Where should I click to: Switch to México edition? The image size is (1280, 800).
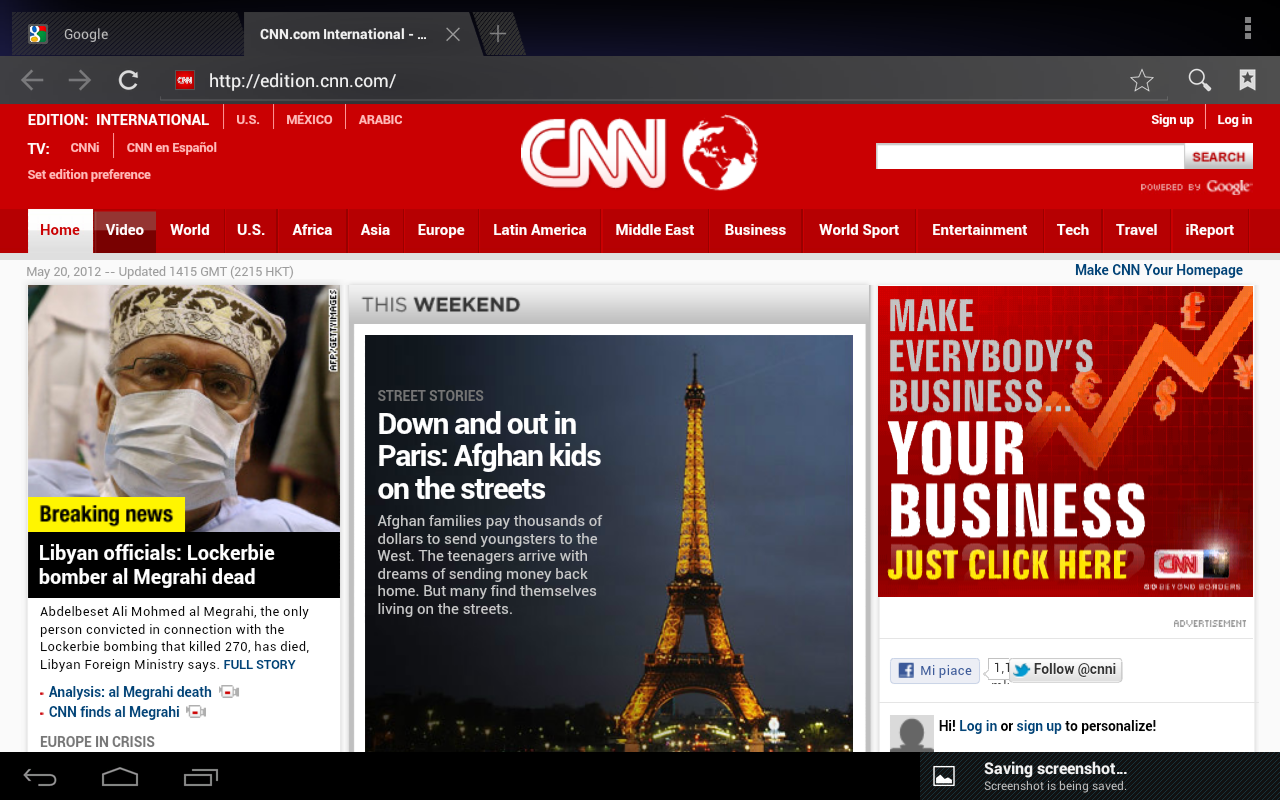point(309,119)
